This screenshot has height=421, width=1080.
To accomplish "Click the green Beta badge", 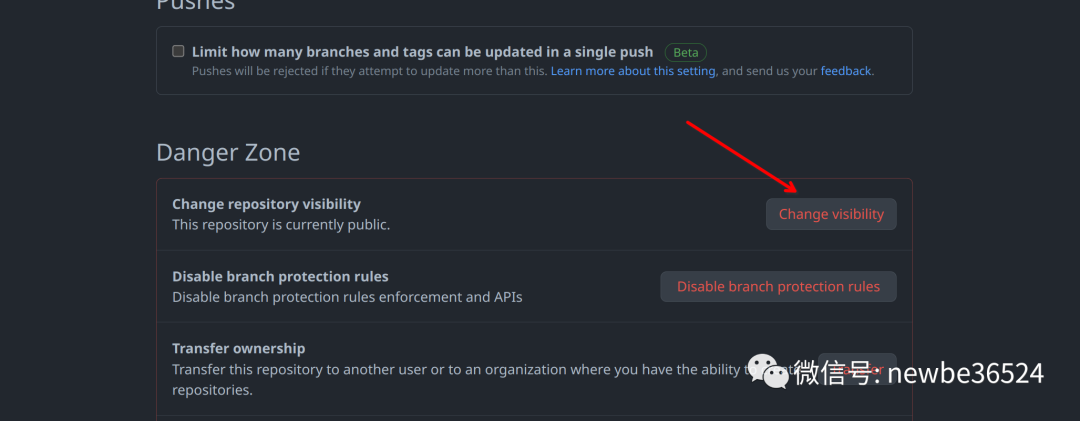I will [685, 52].
